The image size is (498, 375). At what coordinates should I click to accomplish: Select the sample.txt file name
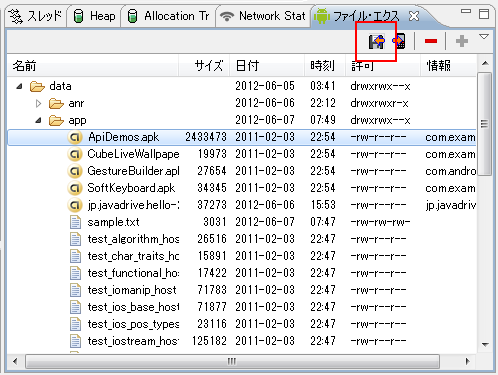click(113, 222)
